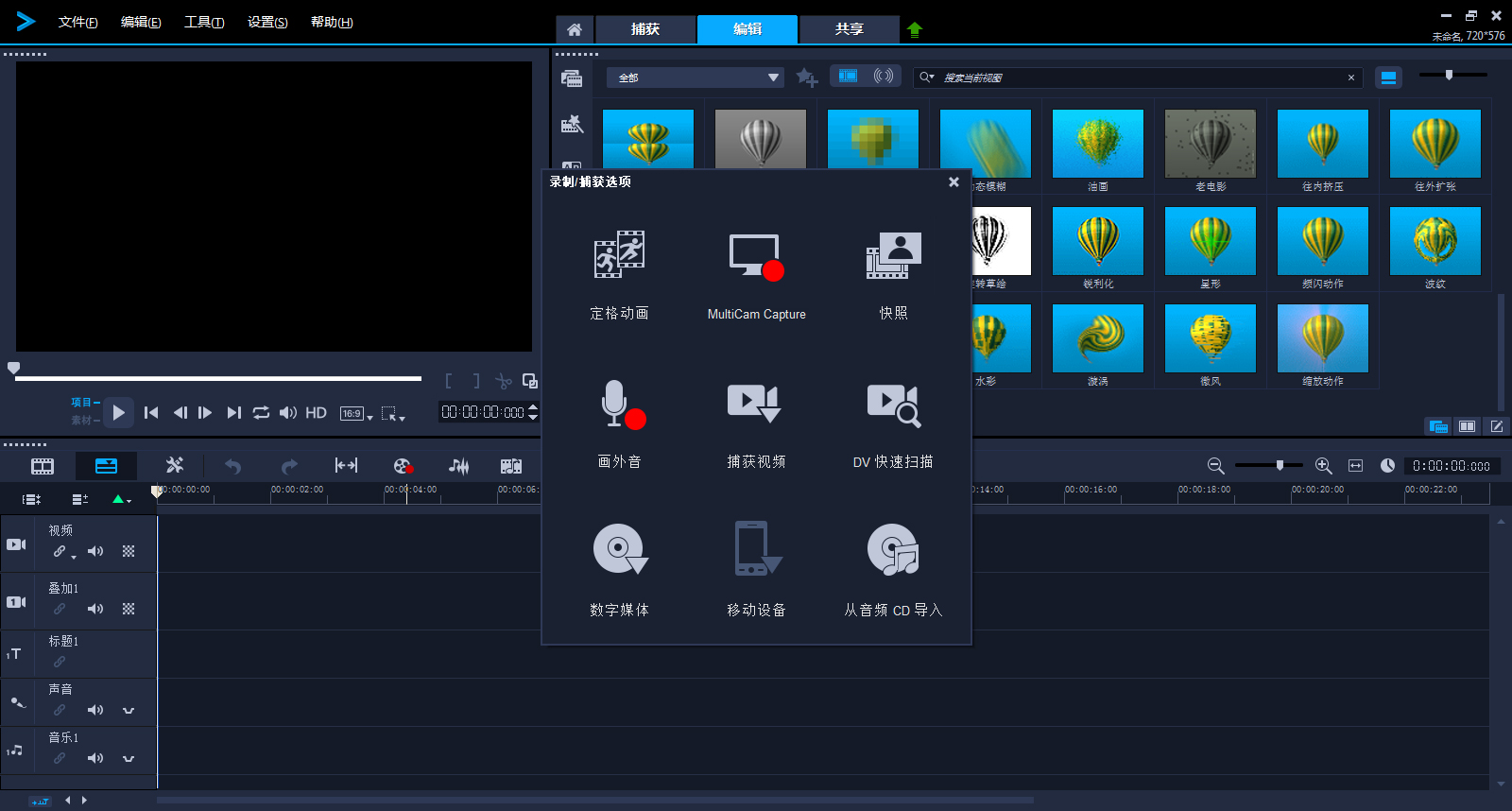The image size is (1512, 811).
Task: Mute the 叠加1 overlay track
Action: 95,609
